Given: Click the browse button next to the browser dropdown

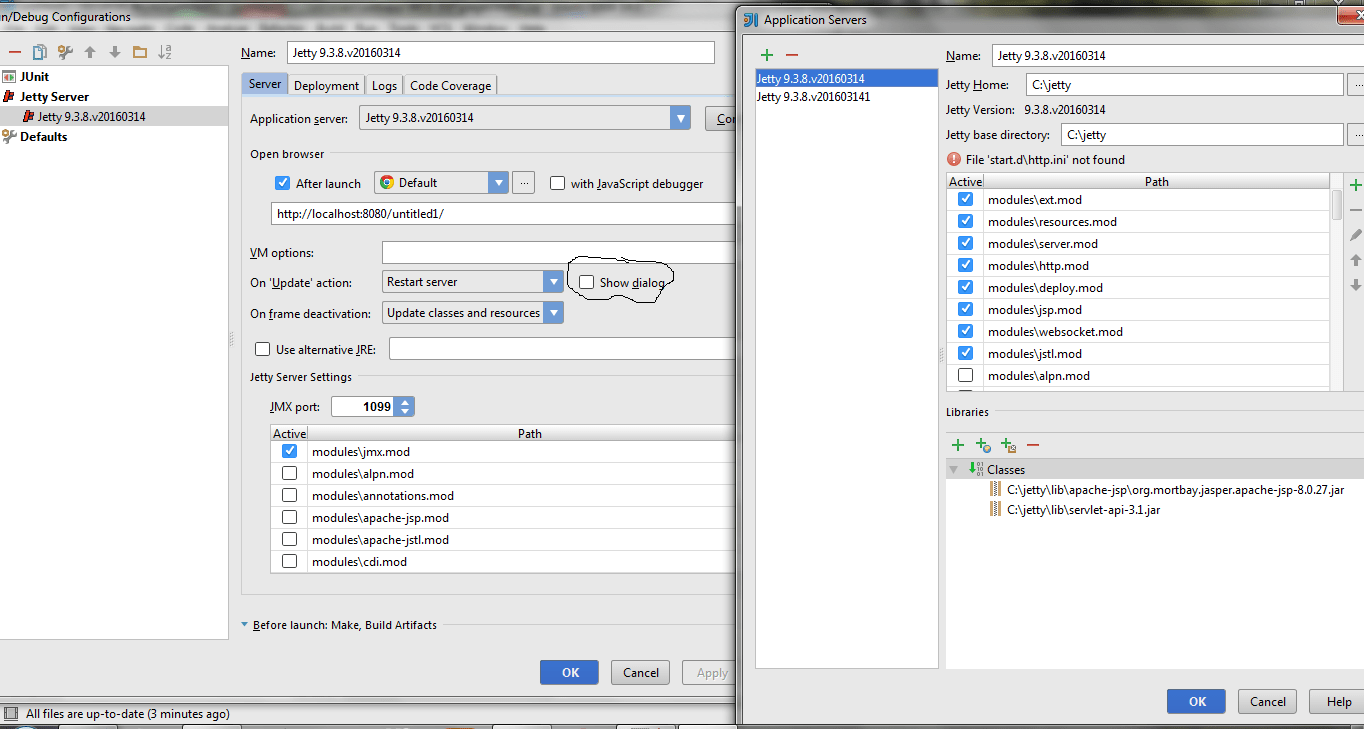Looking at the screenshot, I should tap(524, 183).
